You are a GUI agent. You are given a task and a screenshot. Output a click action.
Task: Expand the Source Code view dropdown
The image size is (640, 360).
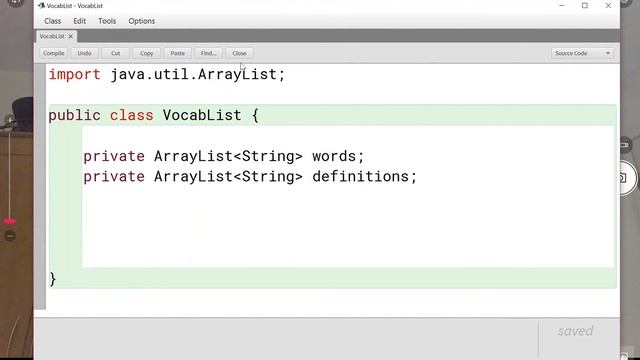coord(582,53)
